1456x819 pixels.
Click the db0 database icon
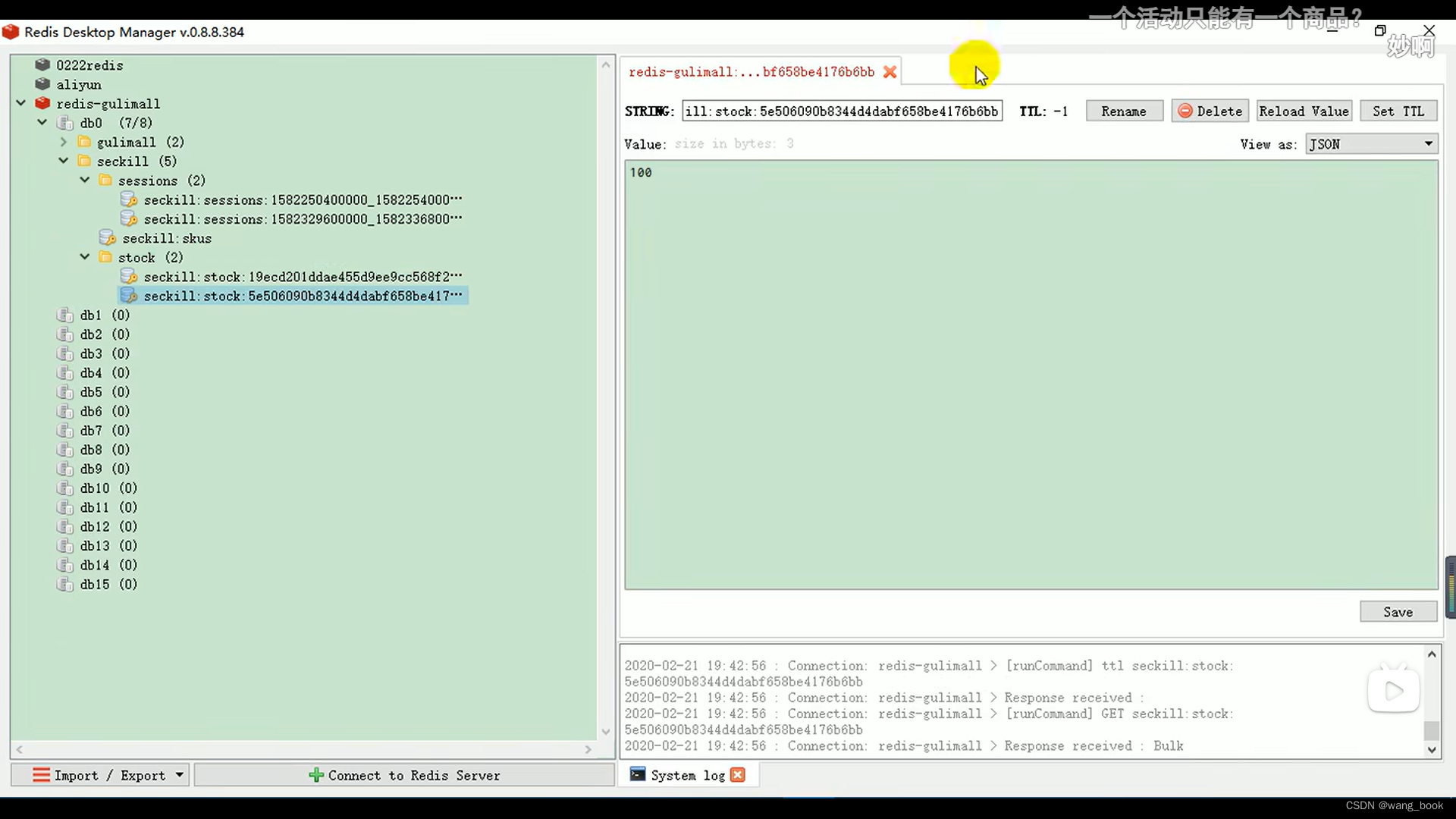(66, 123)
